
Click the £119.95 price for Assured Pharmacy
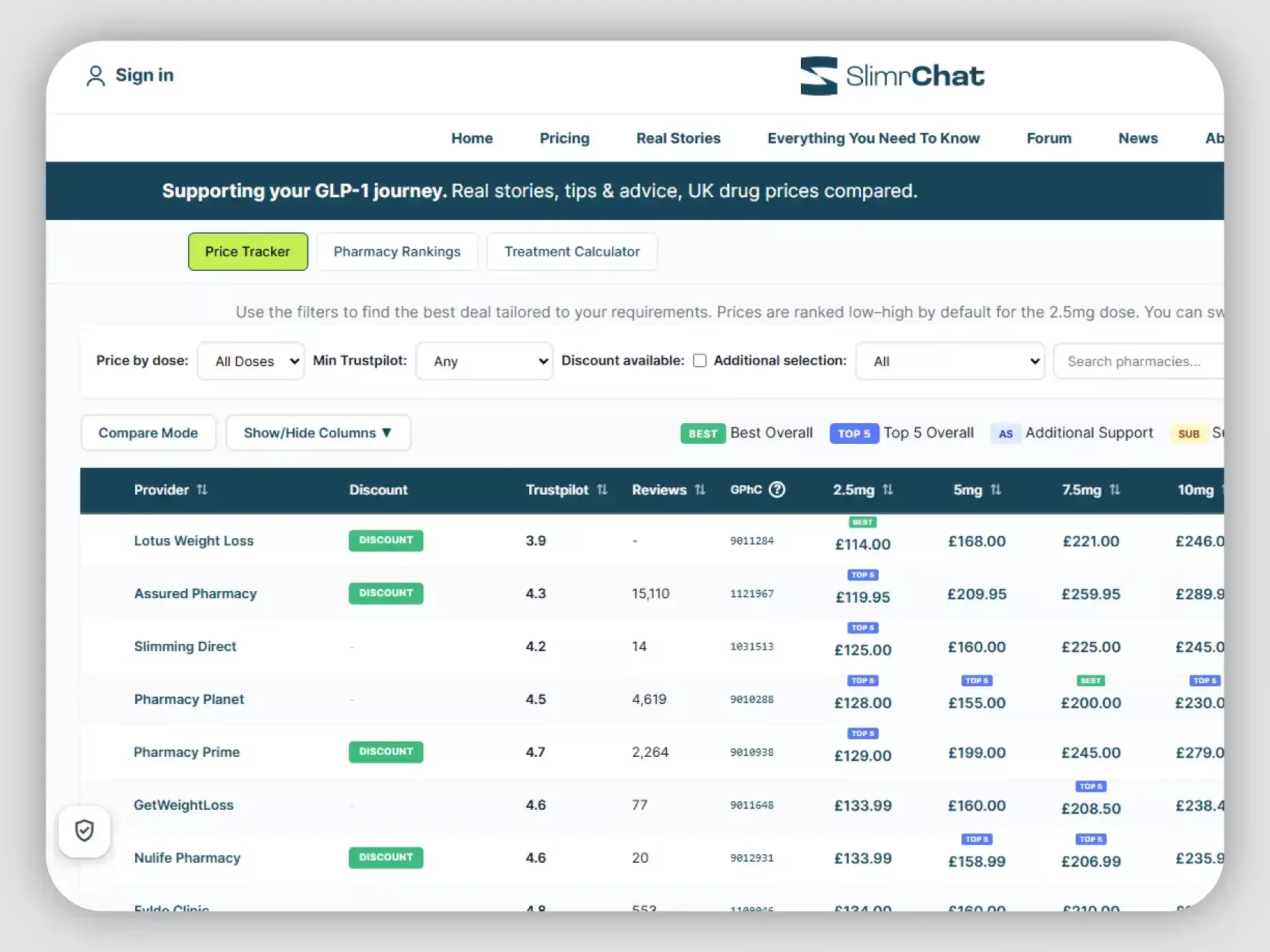(x=863, y=598)
